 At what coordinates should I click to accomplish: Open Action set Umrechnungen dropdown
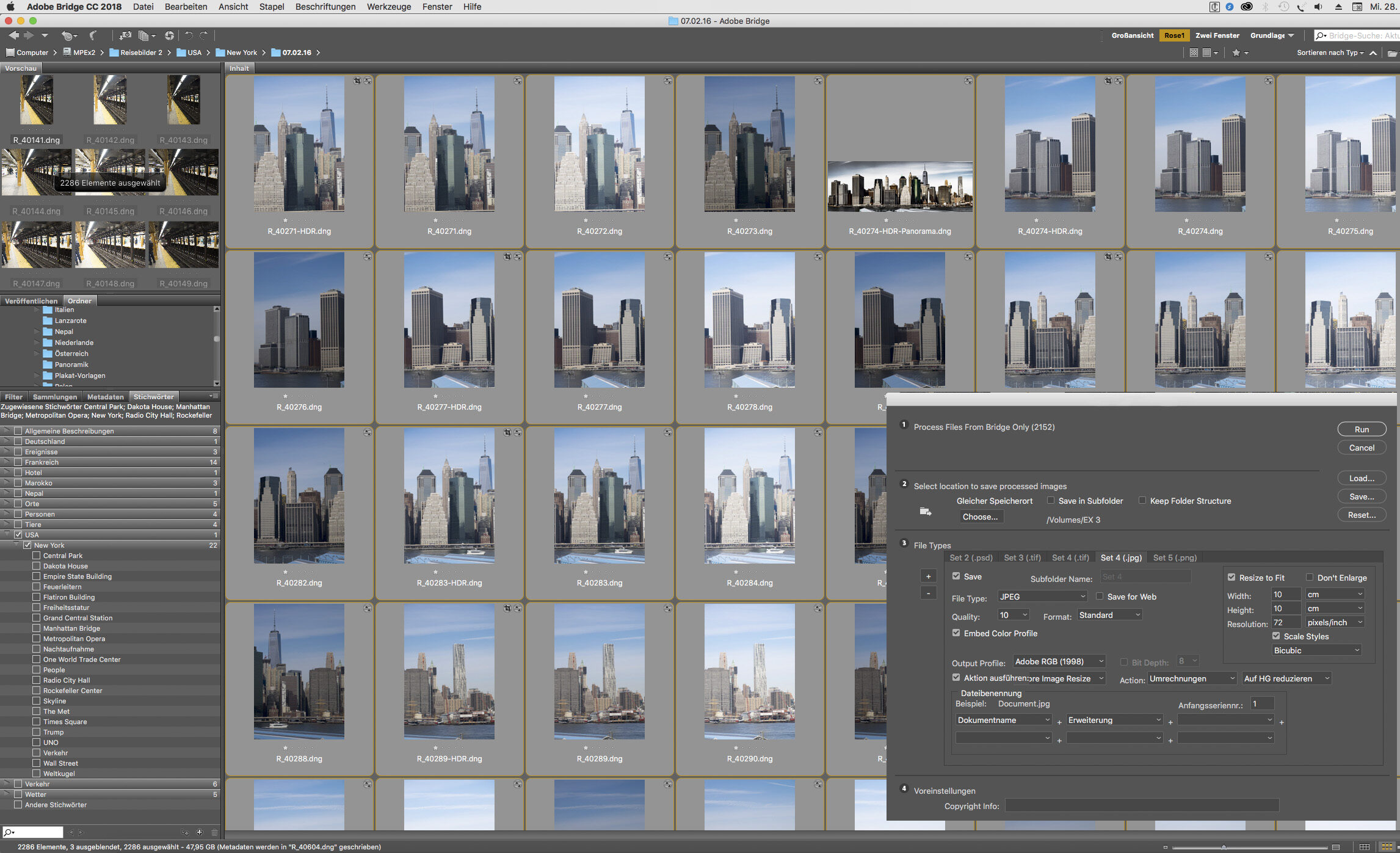pyautogui.click(x=1192, y=678)
